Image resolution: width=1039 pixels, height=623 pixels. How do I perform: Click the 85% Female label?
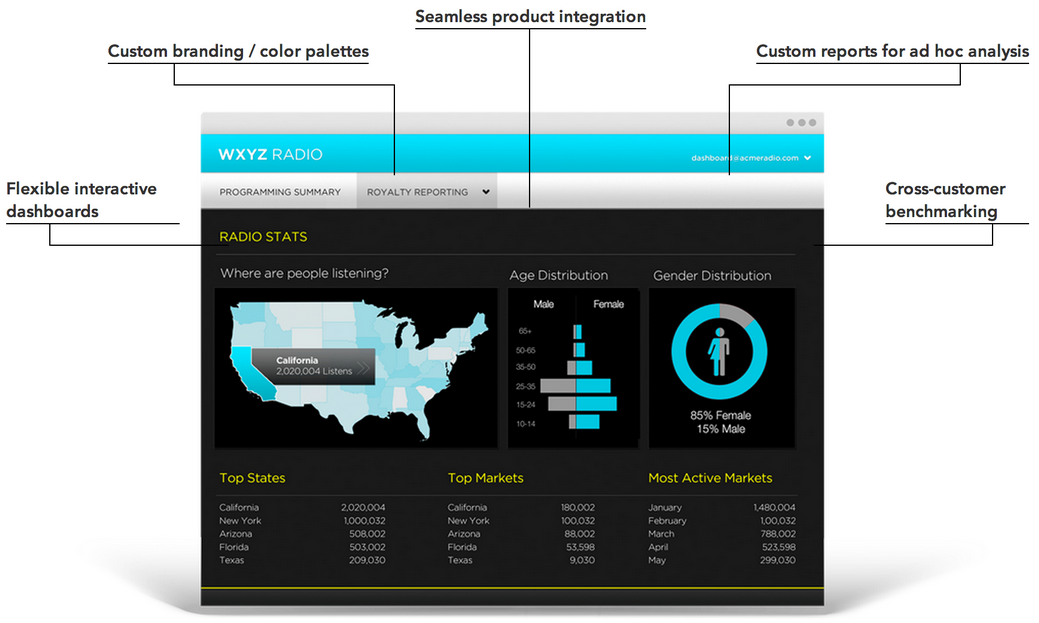coord(720,416)
